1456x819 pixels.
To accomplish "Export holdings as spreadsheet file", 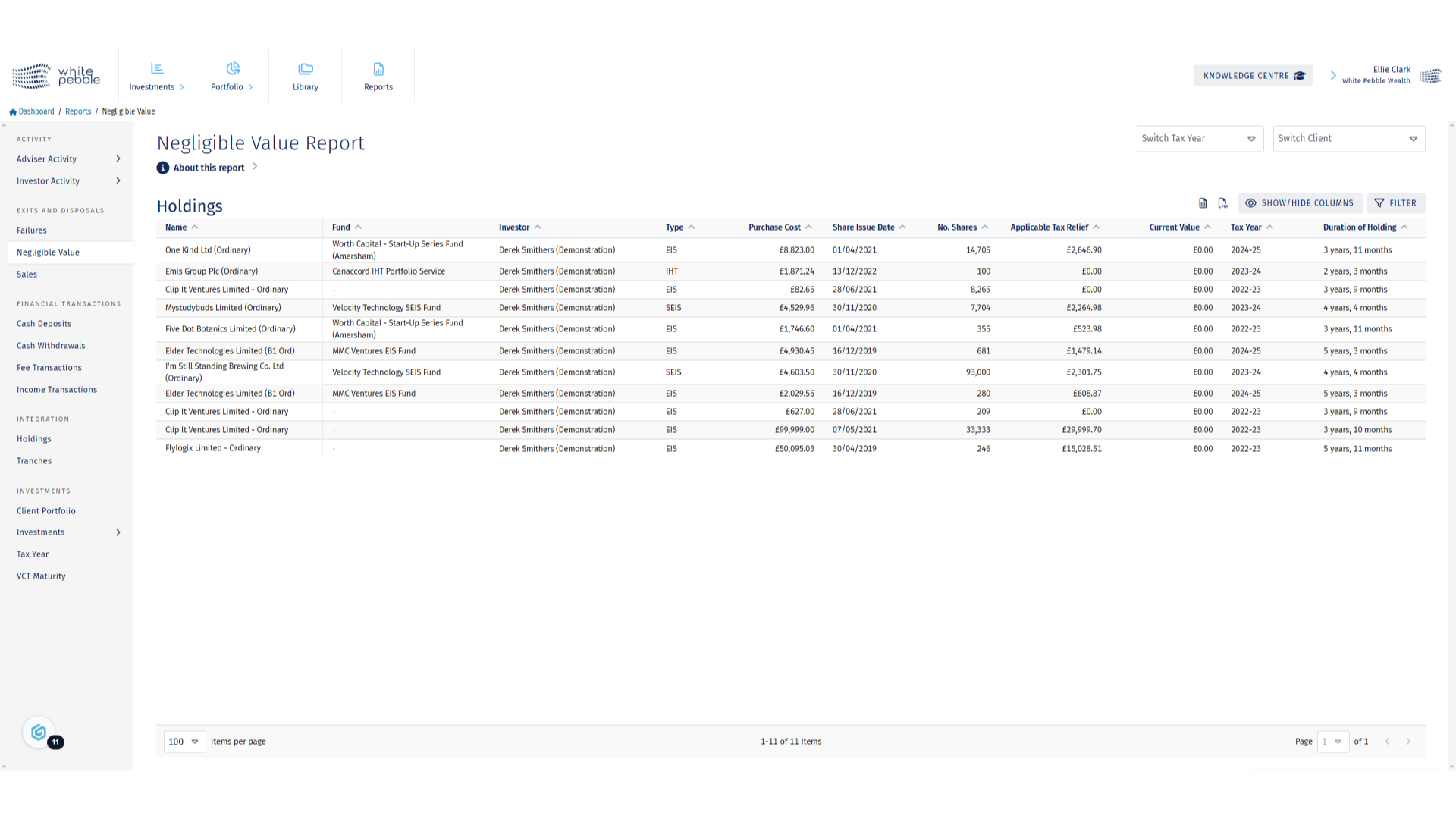I will point(1203,203).
